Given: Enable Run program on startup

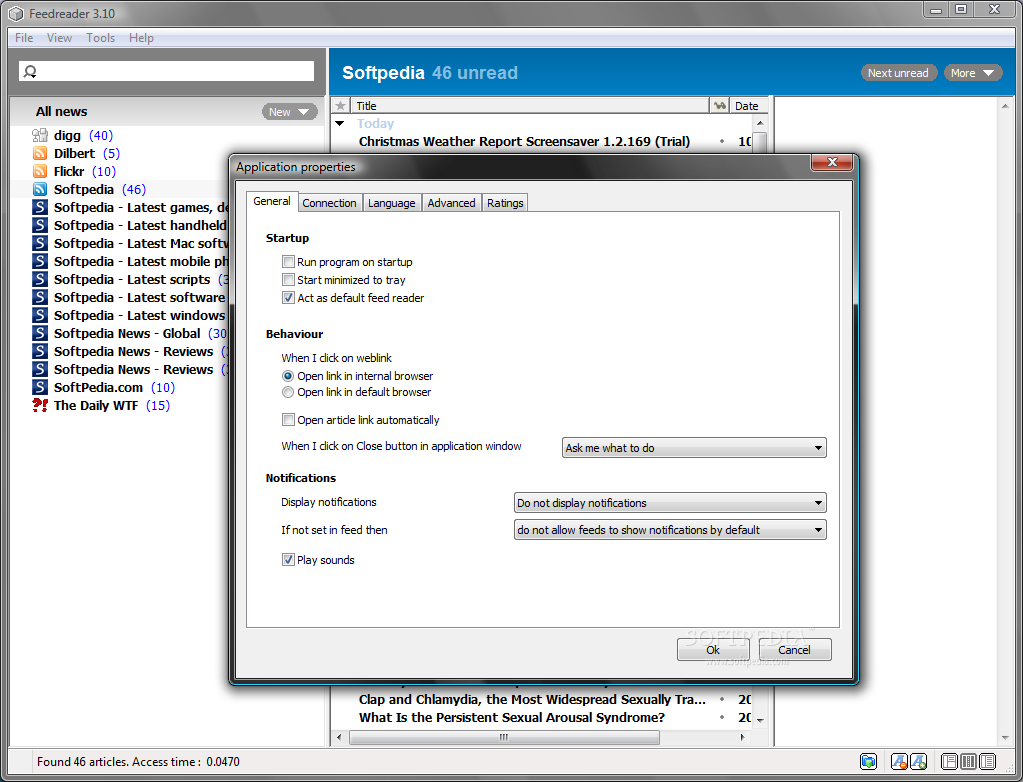Looking at the screenshot, I should tap(288, 262).
